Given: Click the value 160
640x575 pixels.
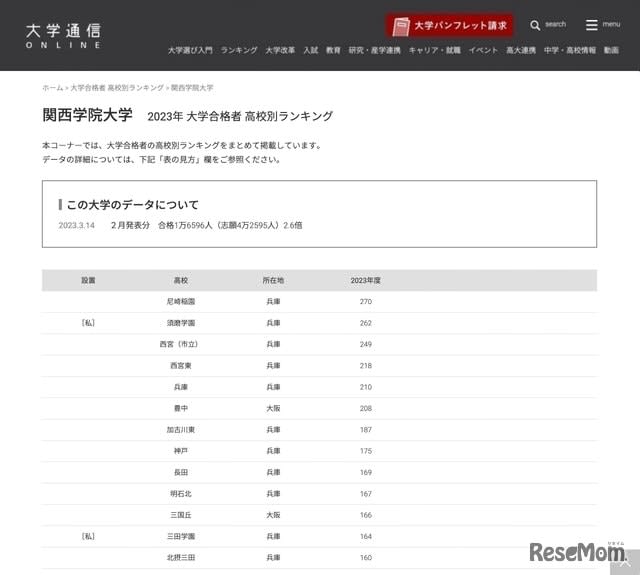Looking at the screenshot, I should (366, 557).
